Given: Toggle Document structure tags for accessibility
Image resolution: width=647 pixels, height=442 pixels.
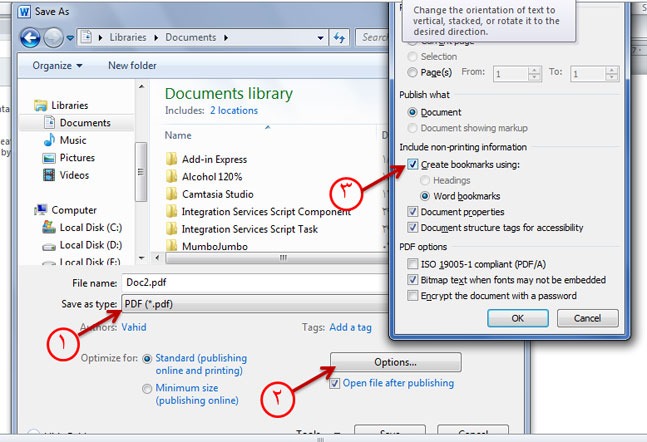Looking at the screenshot, I should coord(413,228).
